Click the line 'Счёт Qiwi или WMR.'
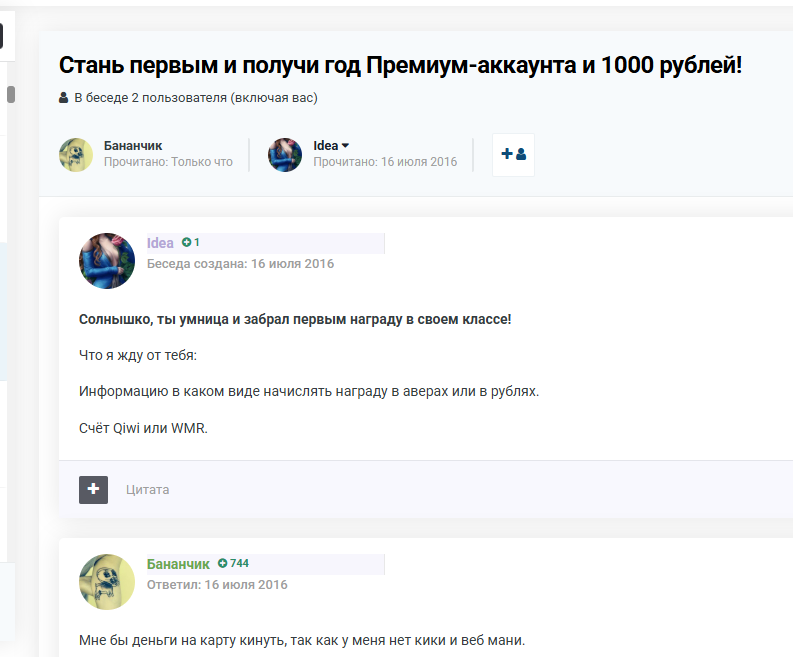Viewport: 793px width, 657px height. (143, 428)
